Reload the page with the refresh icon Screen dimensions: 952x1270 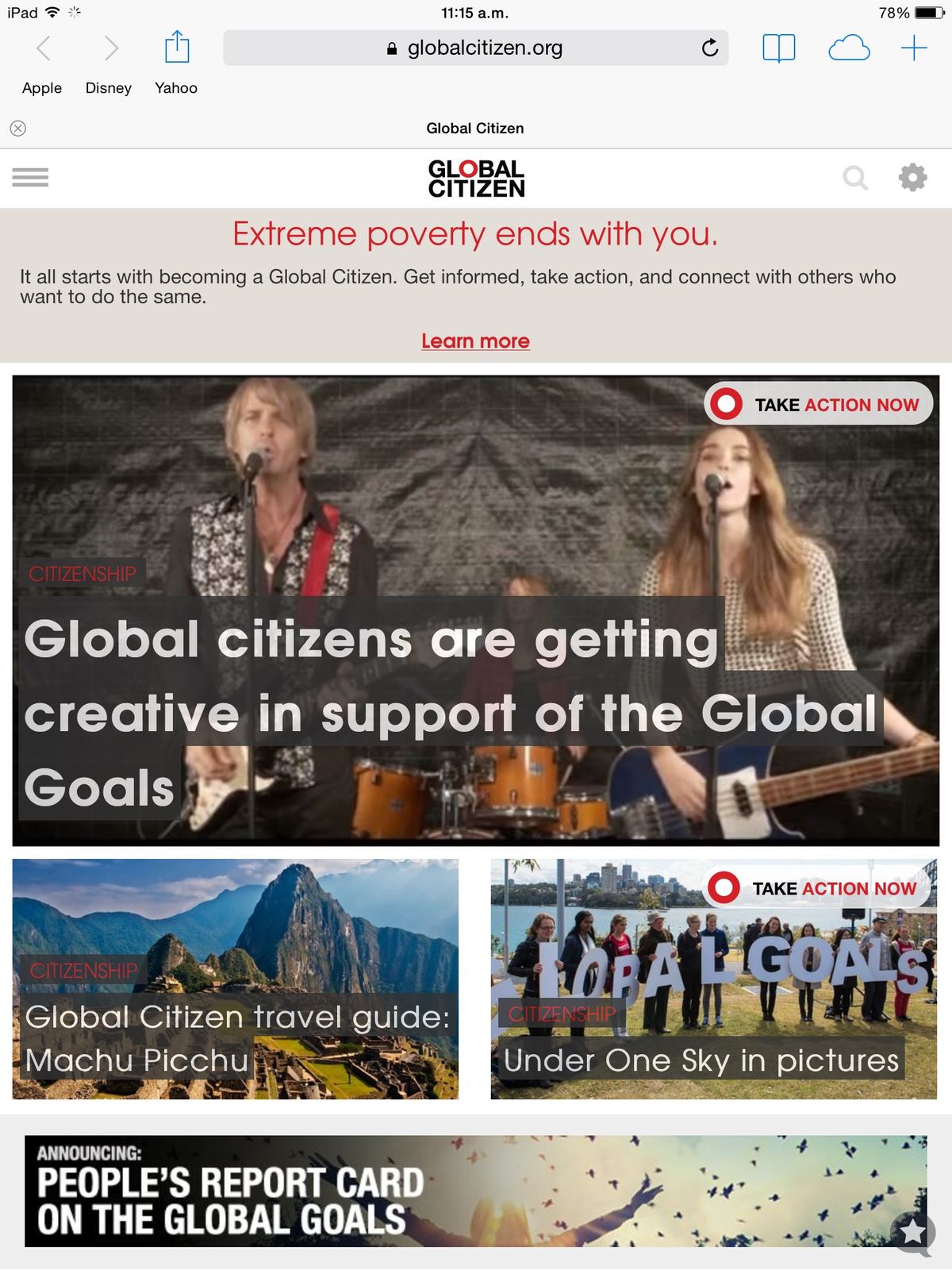point(710,48)
